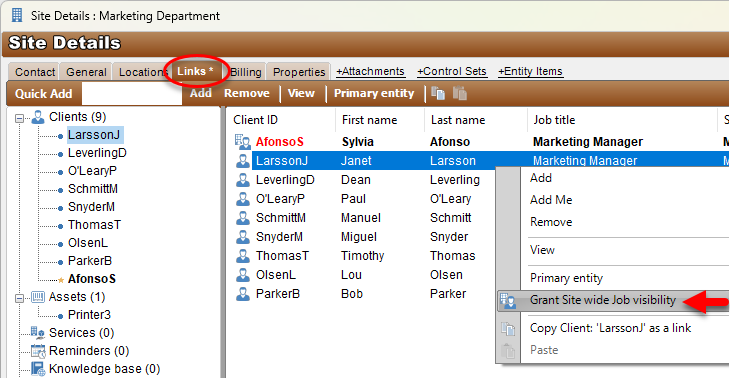Select O'LearyP in the Clients tree
This screenshot has width=730, height=378.
92,171
